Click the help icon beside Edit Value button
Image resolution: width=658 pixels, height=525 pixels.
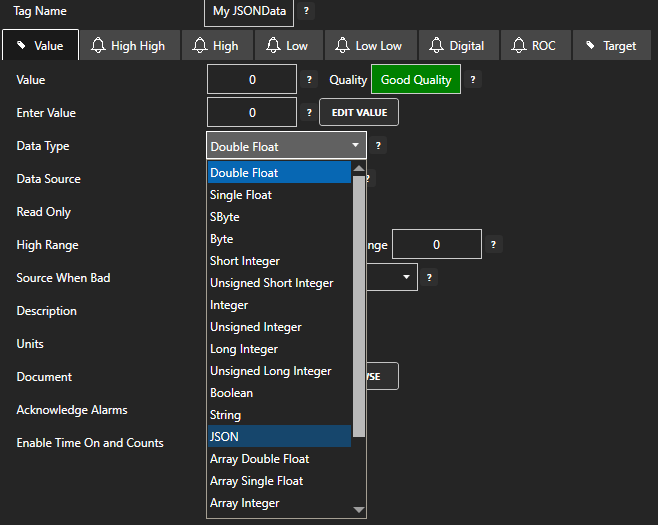(309, 113)
